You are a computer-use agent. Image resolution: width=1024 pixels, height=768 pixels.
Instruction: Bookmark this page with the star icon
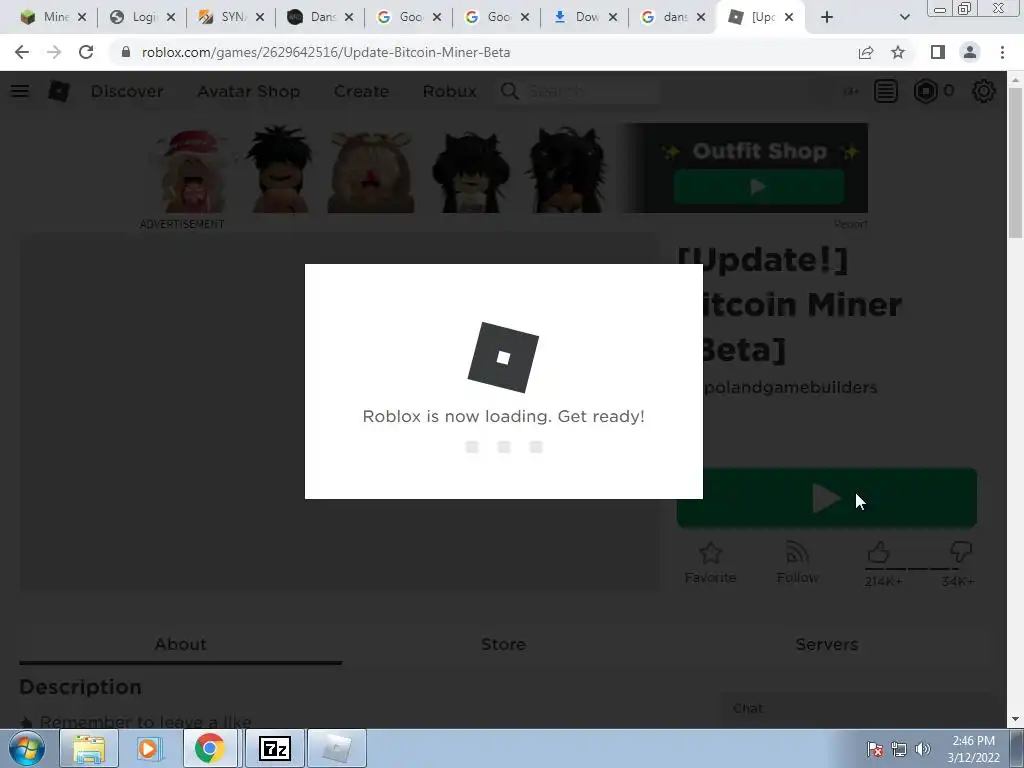[x=898, y=52]
